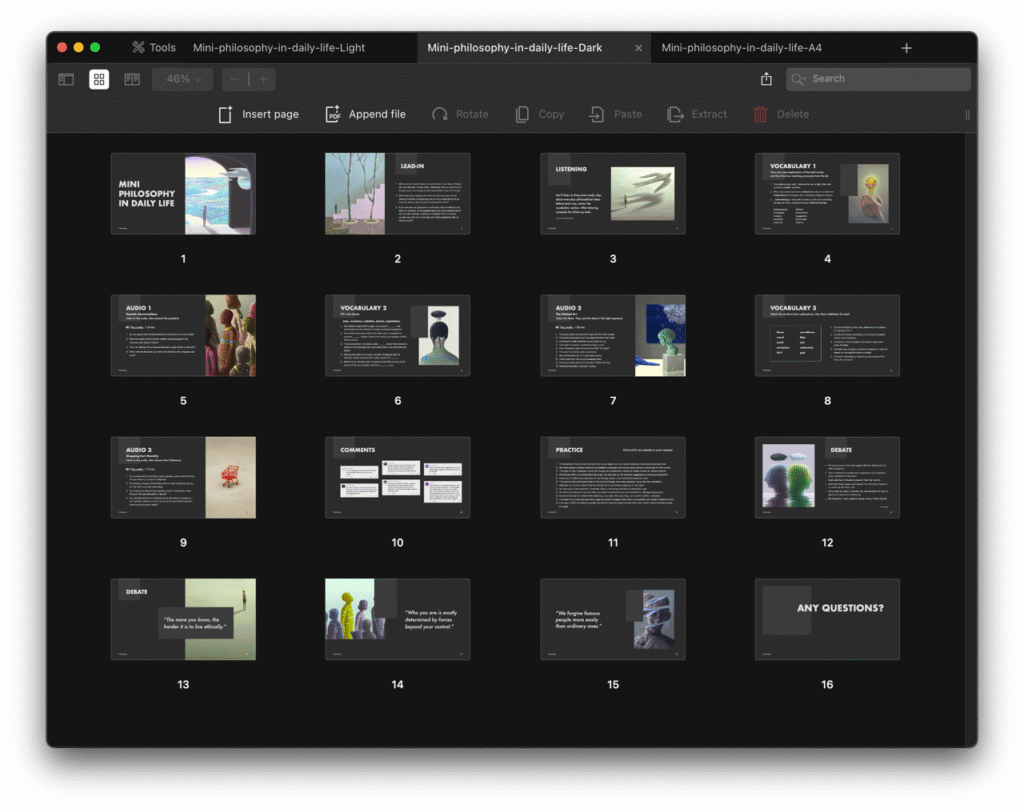Click the Share icon
The image size is (1024, 809).
coord(766,79)
